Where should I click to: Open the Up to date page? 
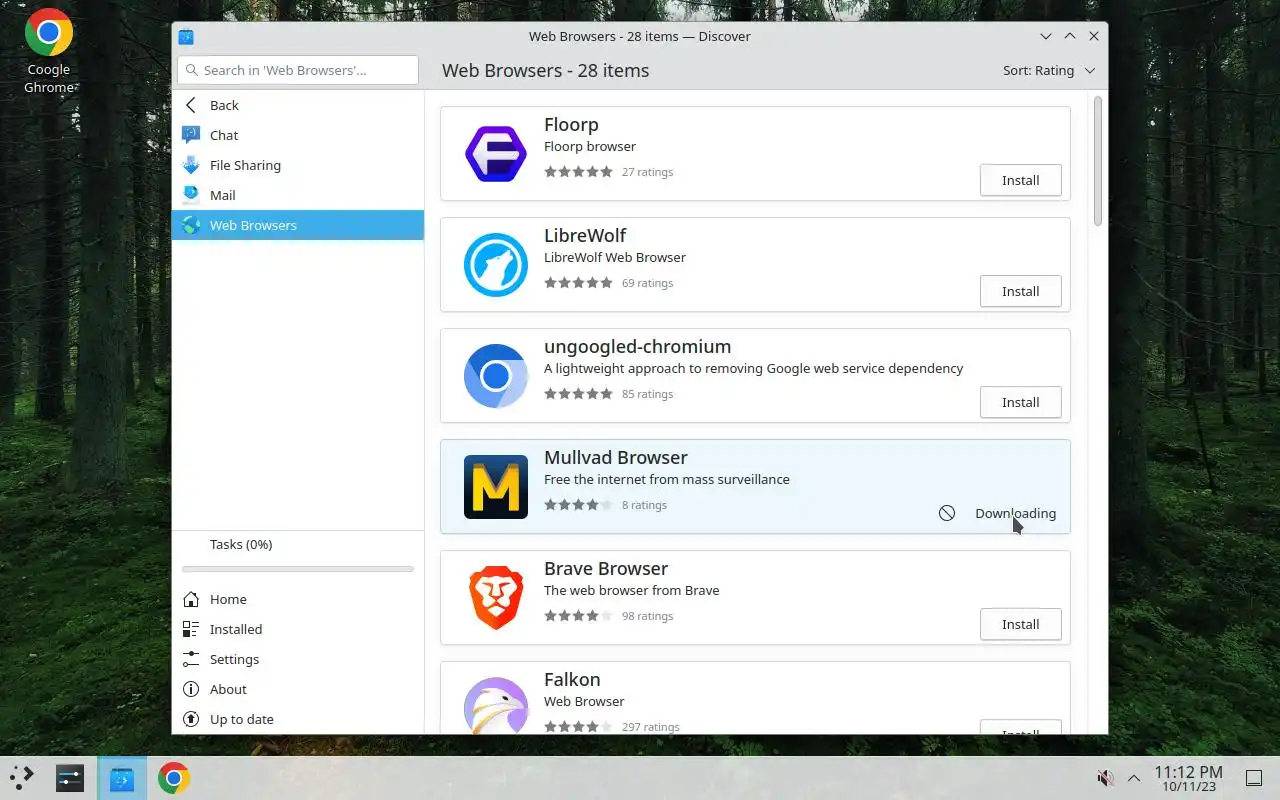coord(298,719)
